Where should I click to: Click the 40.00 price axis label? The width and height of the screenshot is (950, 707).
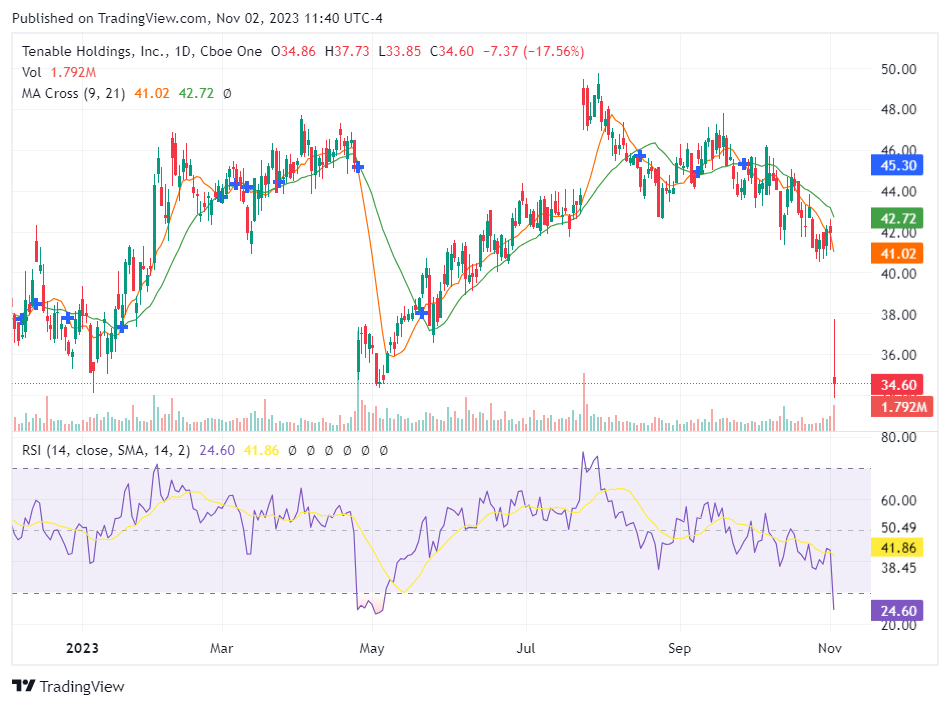pyautogui.click(x=899, y=274)
